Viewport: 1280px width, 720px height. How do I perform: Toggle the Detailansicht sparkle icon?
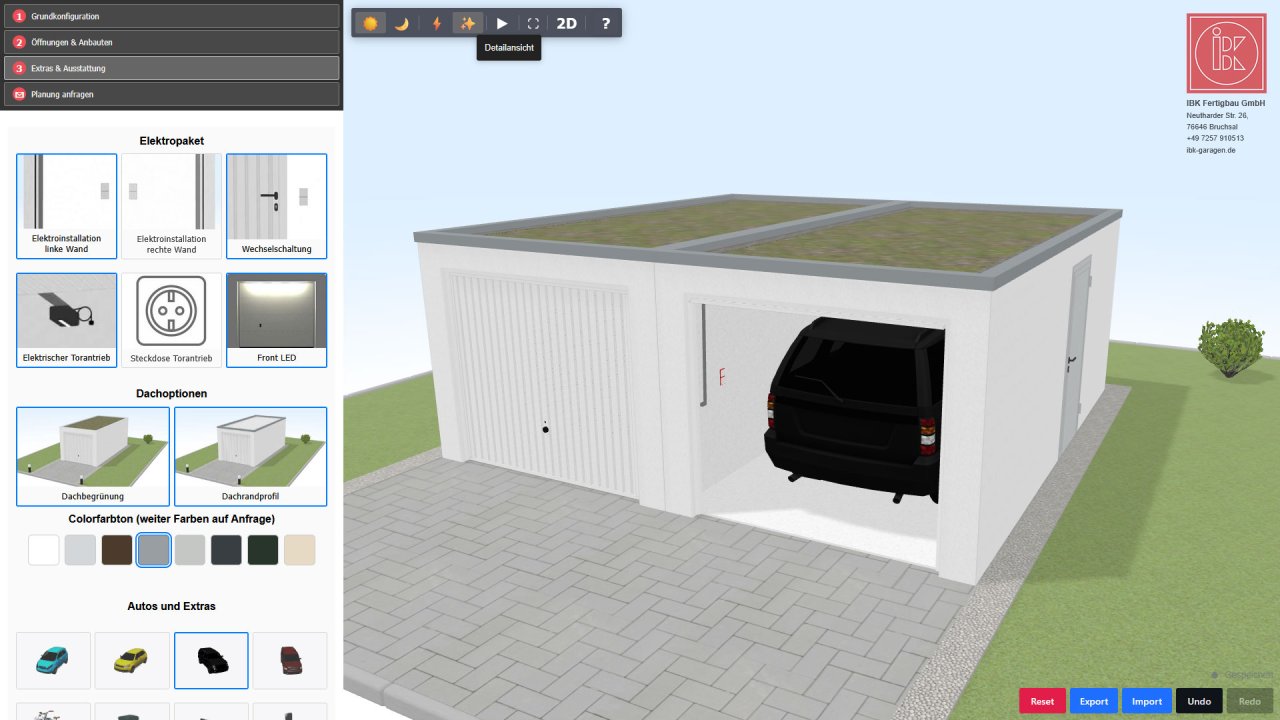click(467, 23)
